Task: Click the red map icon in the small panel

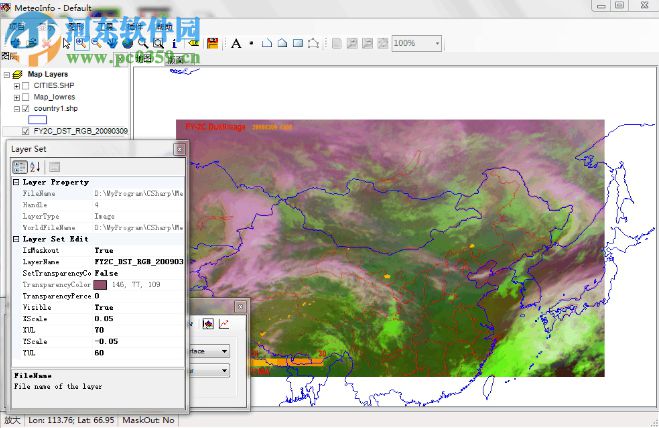Action: 208,323
